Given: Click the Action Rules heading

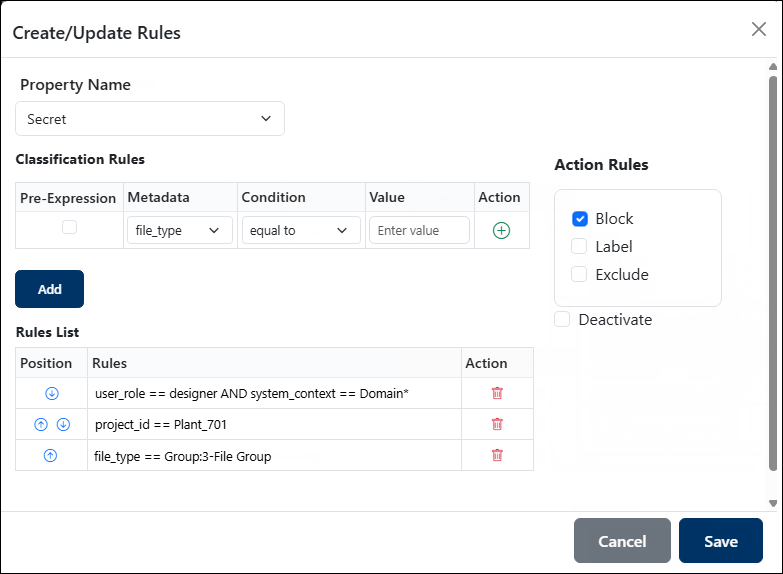Looking at the screenshot, I should (x=601, y=164).
